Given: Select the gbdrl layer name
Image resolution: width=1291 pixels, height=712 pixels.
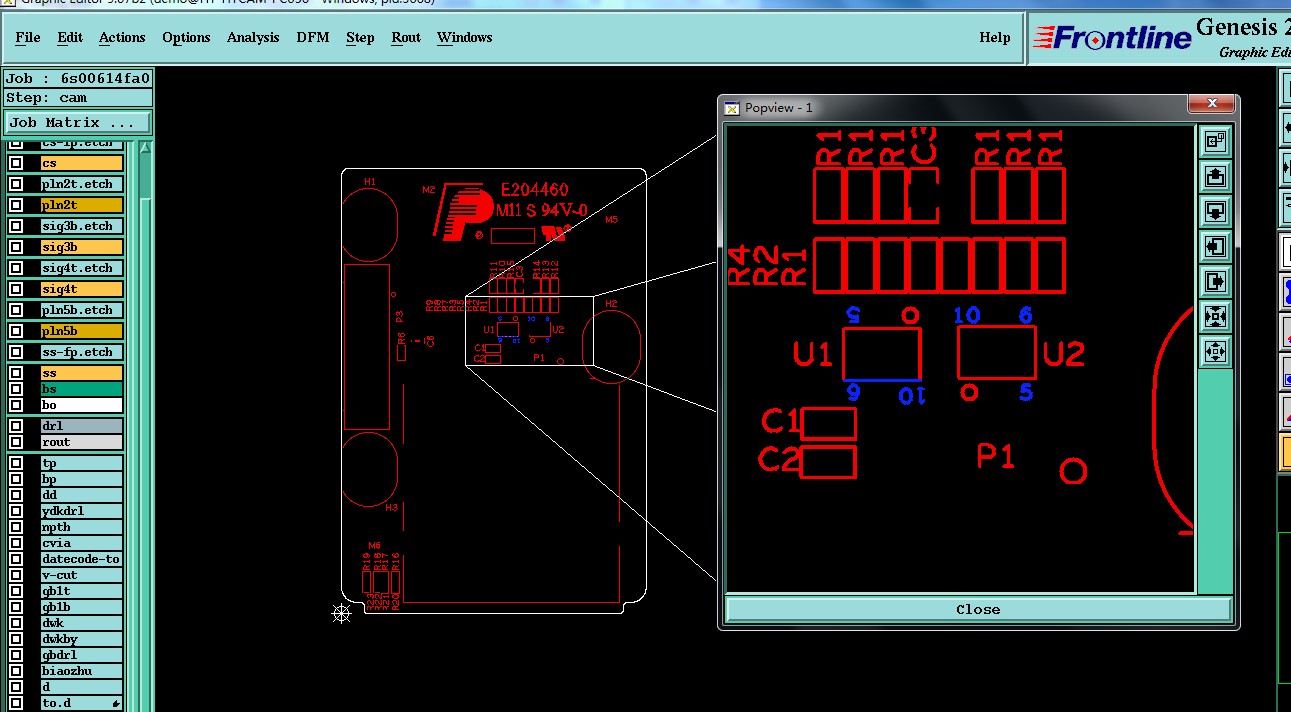Looking at the screenshot, I should (81, 655).
